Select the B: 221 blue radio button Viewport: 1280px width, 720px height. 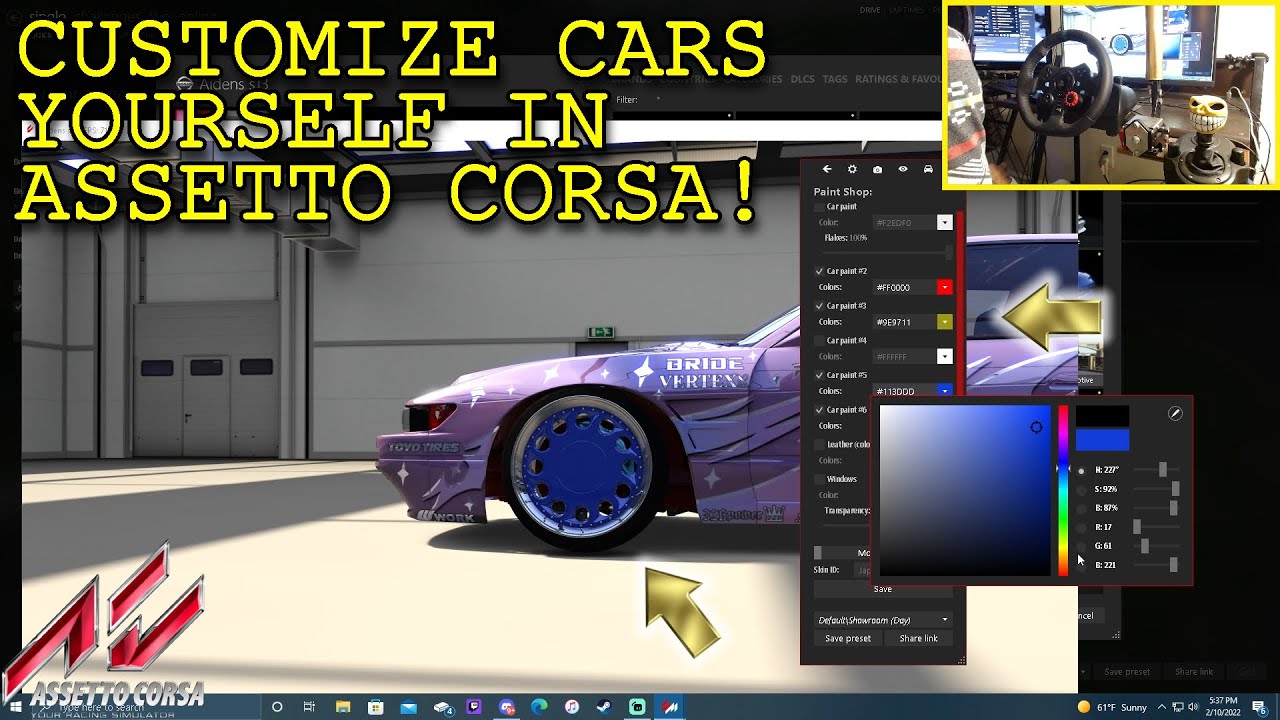(x=1081, y=565)
